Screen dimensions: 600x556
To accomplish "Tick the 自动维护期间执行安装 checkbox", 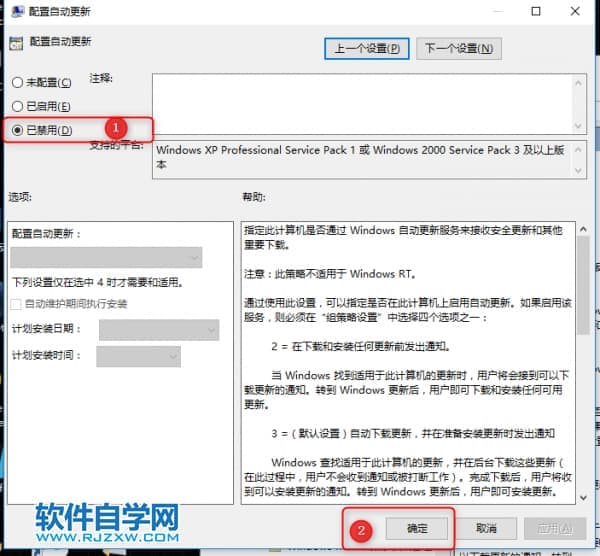I will (x=17, y=304).
